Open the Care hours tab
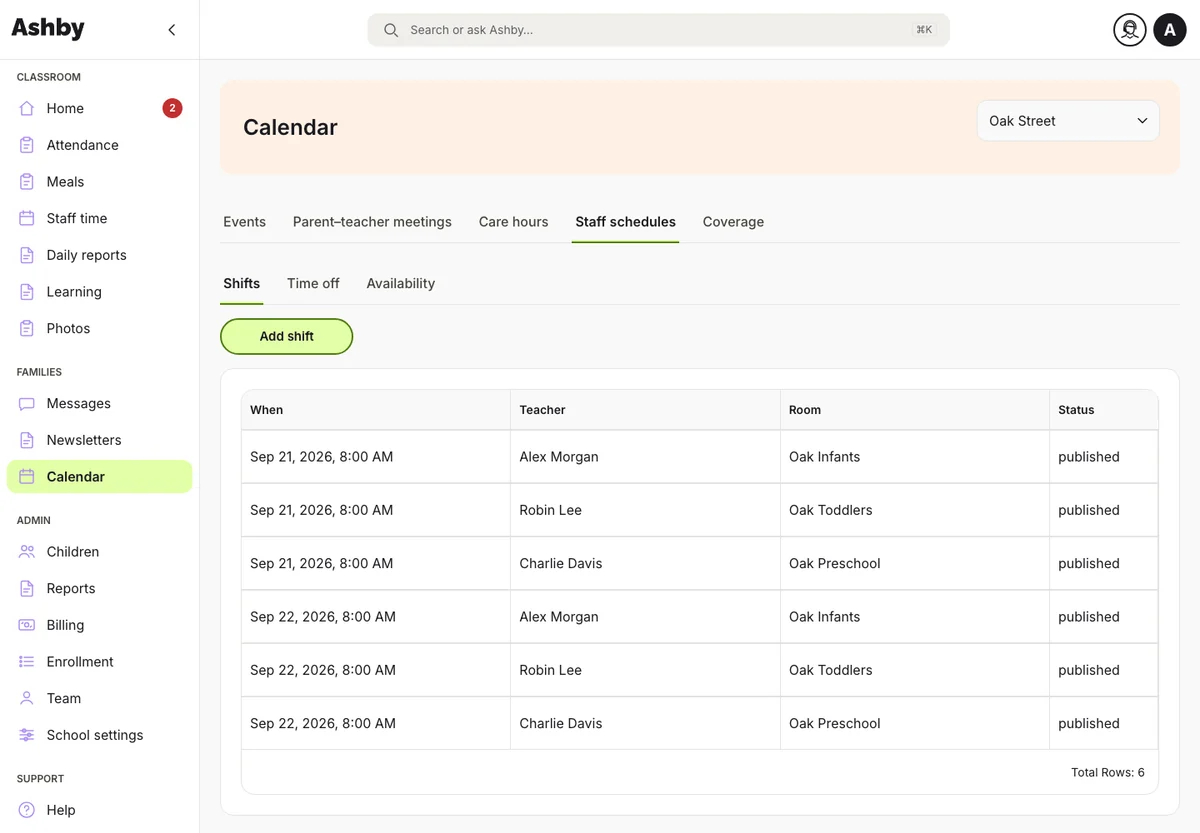1200x833 pixels. (x=513, y=222)
